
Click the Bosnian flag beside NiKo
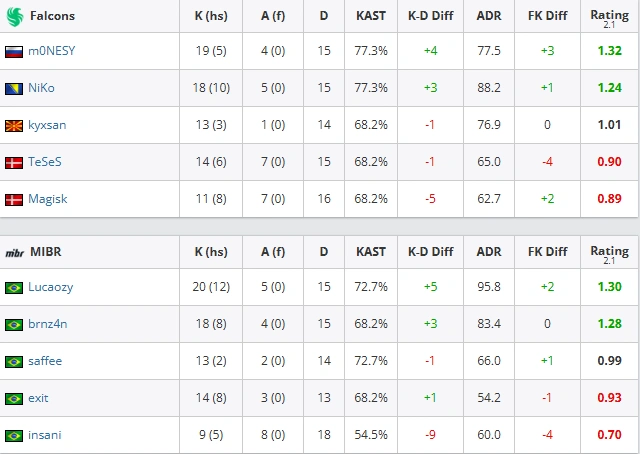[x=14, y=89]
